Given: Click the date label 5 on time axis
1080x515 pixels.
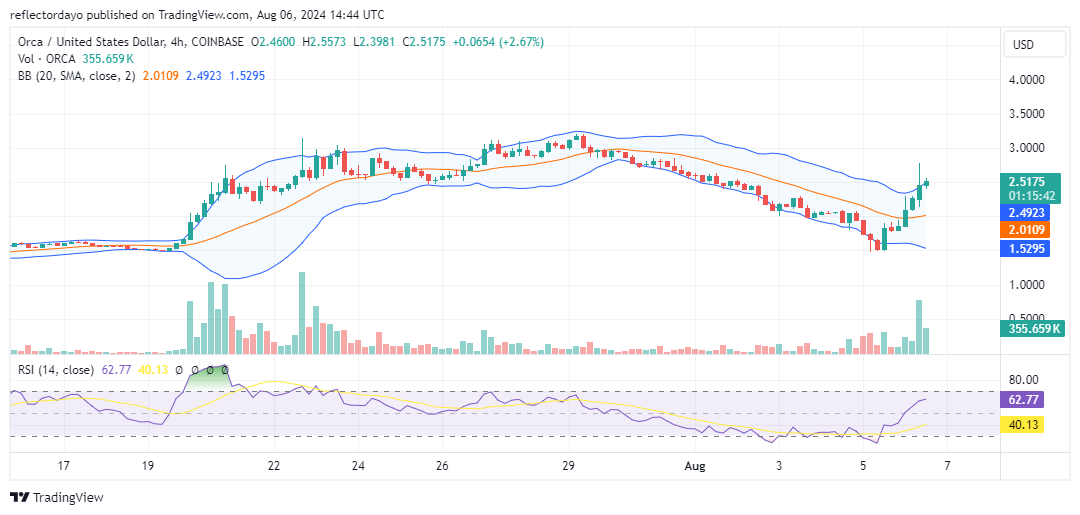Looking at the screenshot, I should click(863, 466).
